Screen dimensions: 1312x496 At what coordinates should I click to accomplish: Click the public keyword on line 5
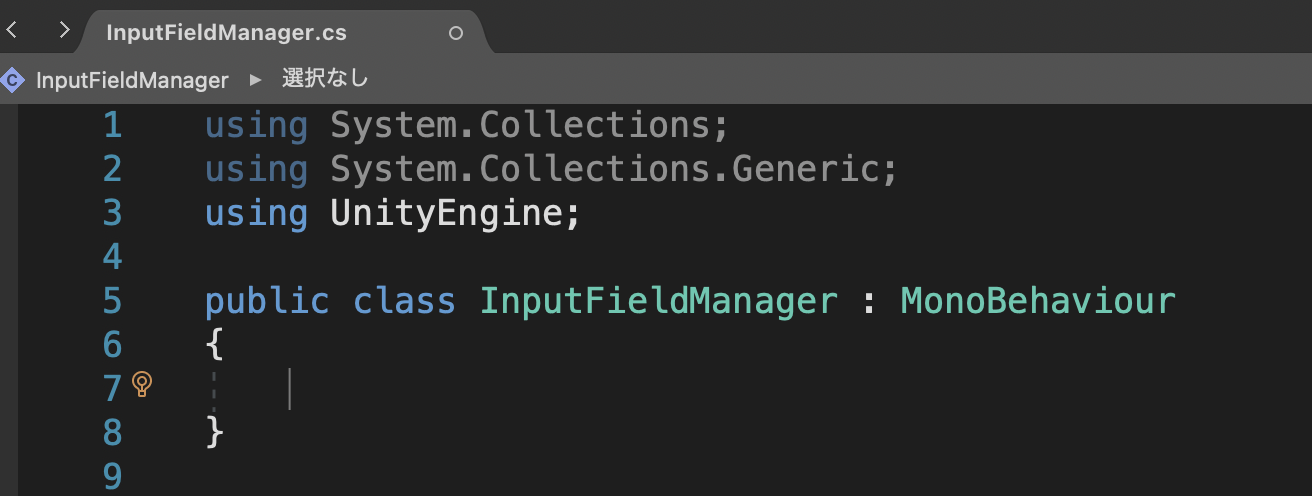(266, 302)
